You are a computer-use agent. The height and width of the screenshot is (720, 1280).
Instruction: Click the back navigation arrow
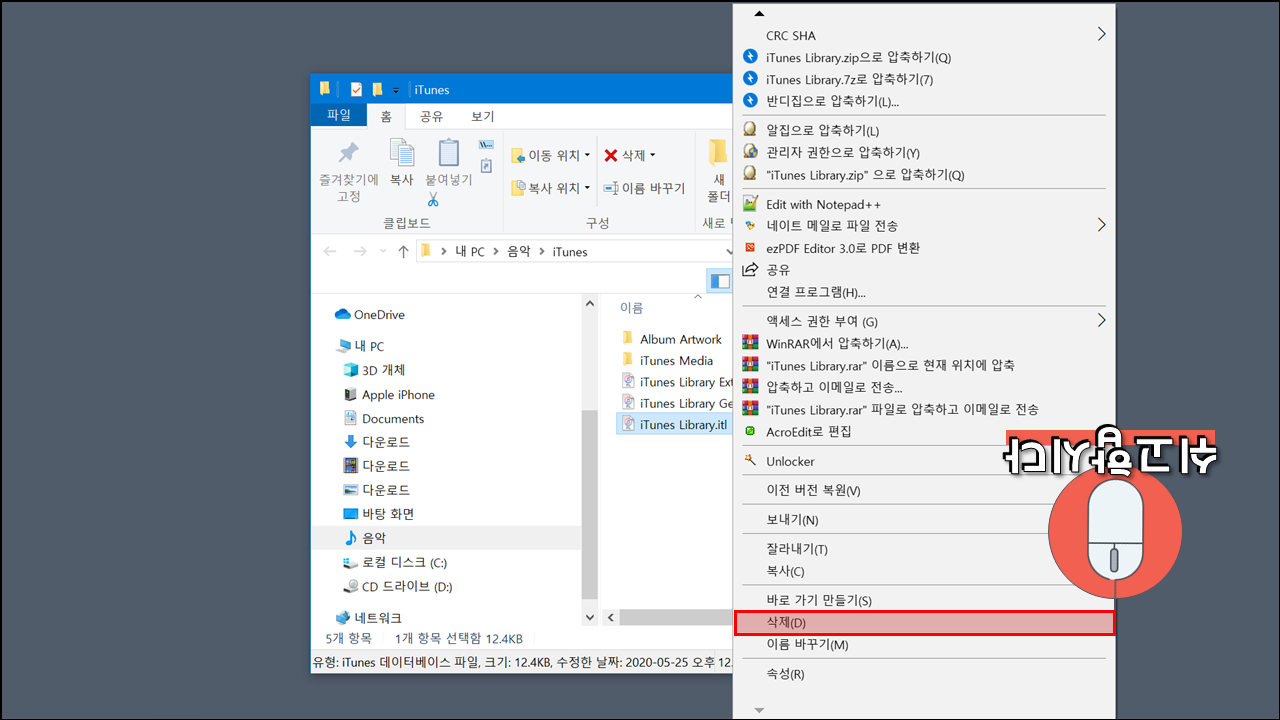click(x=330, y=251)
